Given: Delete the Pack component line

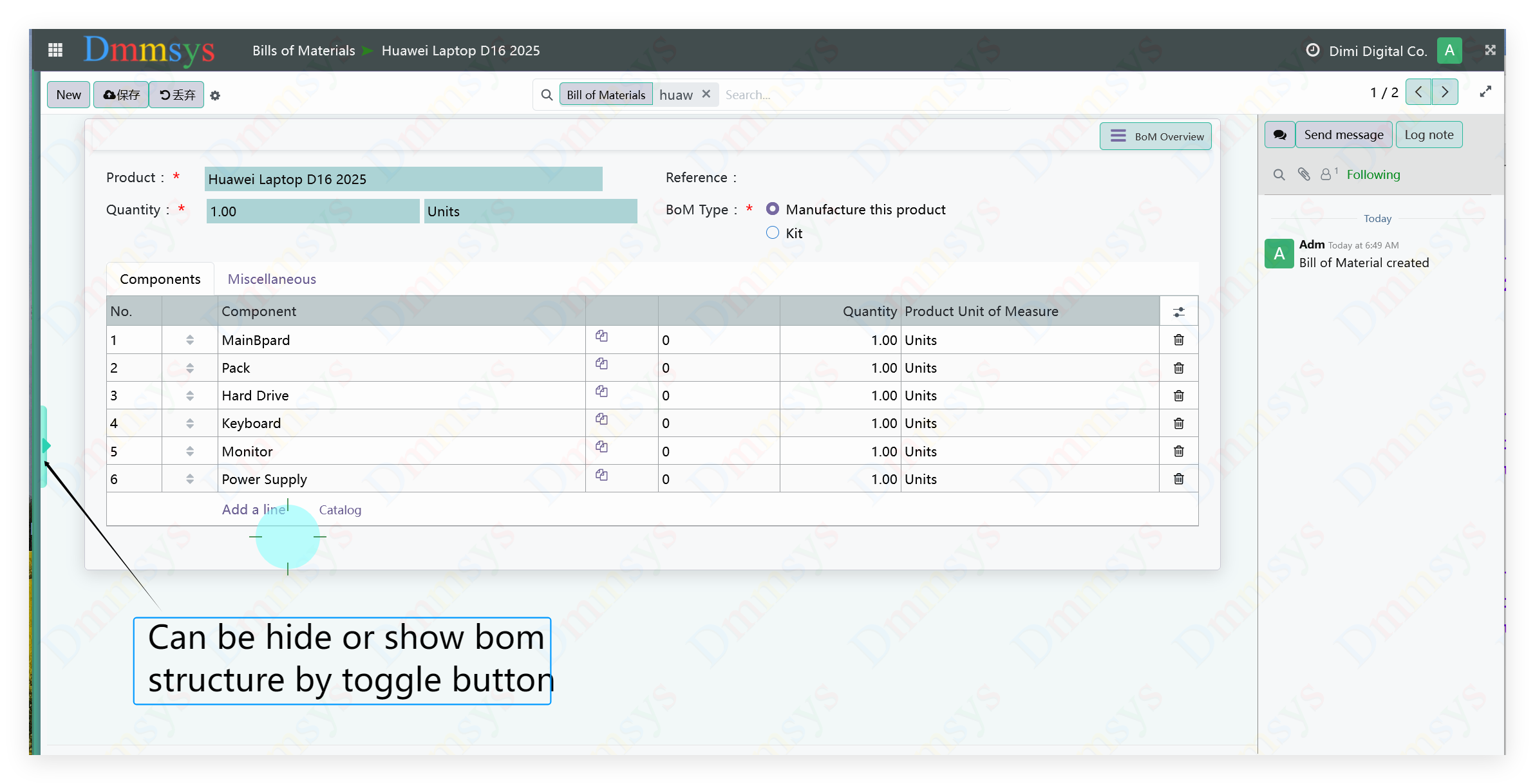Looking at the screenshot, I should pos(1178,368).
